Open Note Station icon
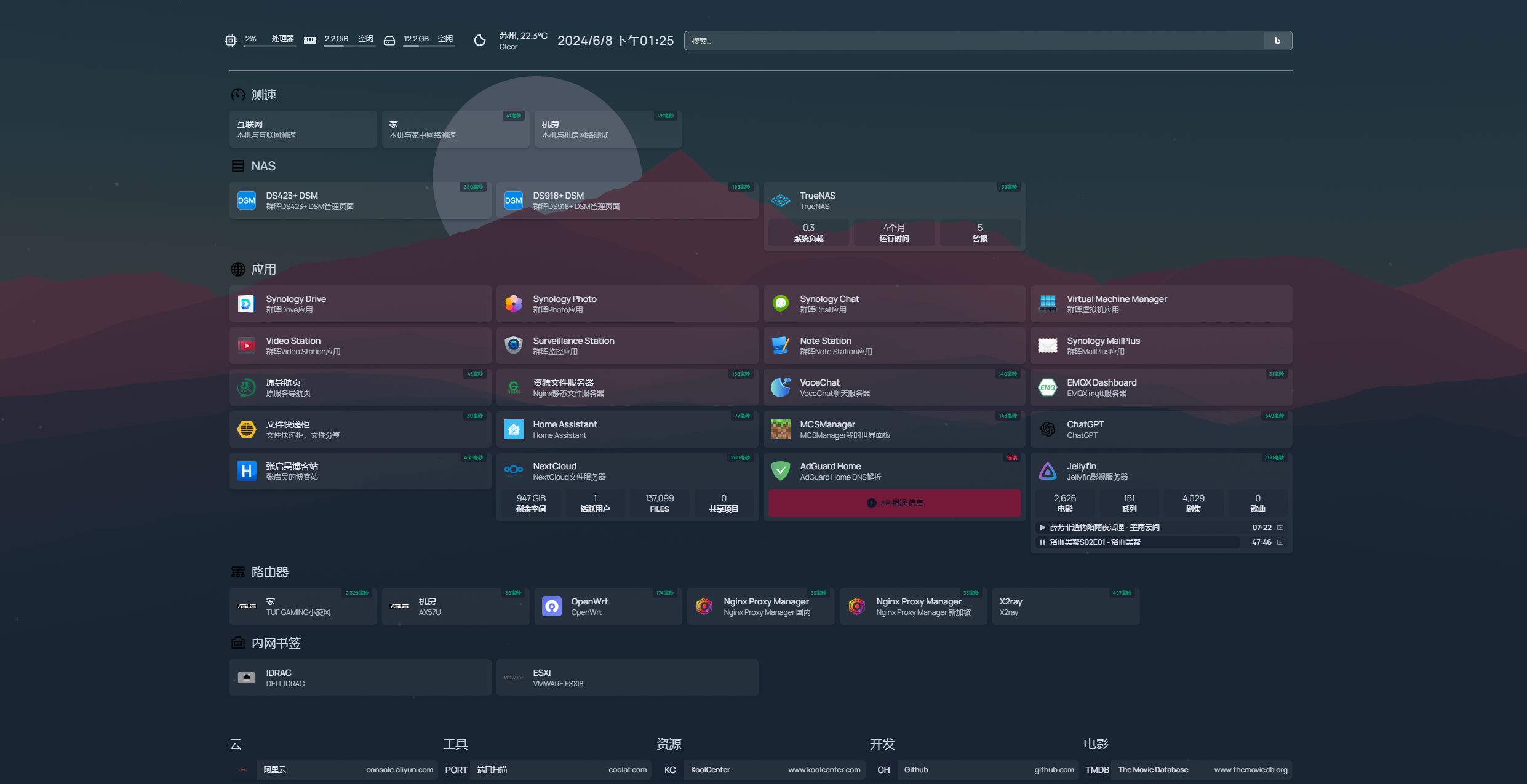Screen dimensions: 1527x784 (781, 346)
